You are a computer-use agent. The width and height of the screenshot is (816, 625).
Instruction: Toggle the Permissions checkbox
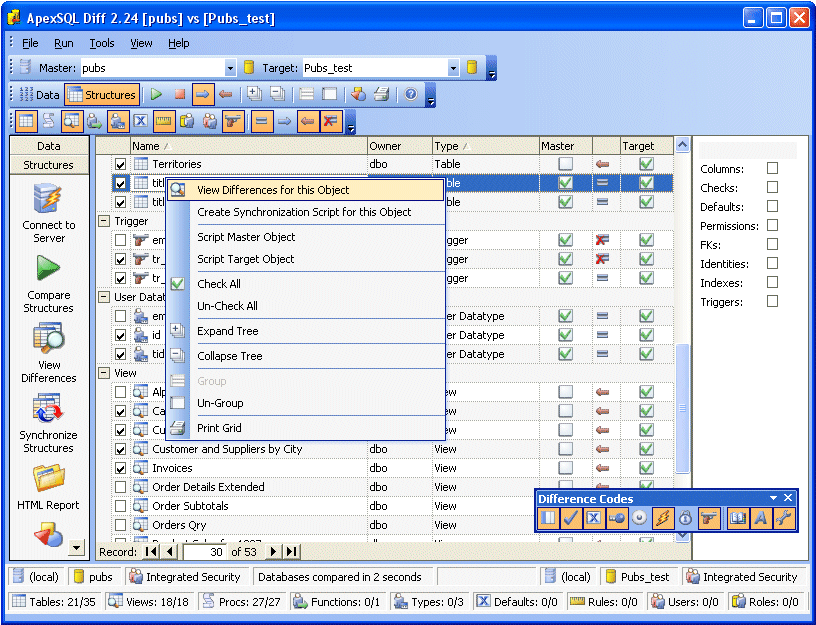[772, 225]
